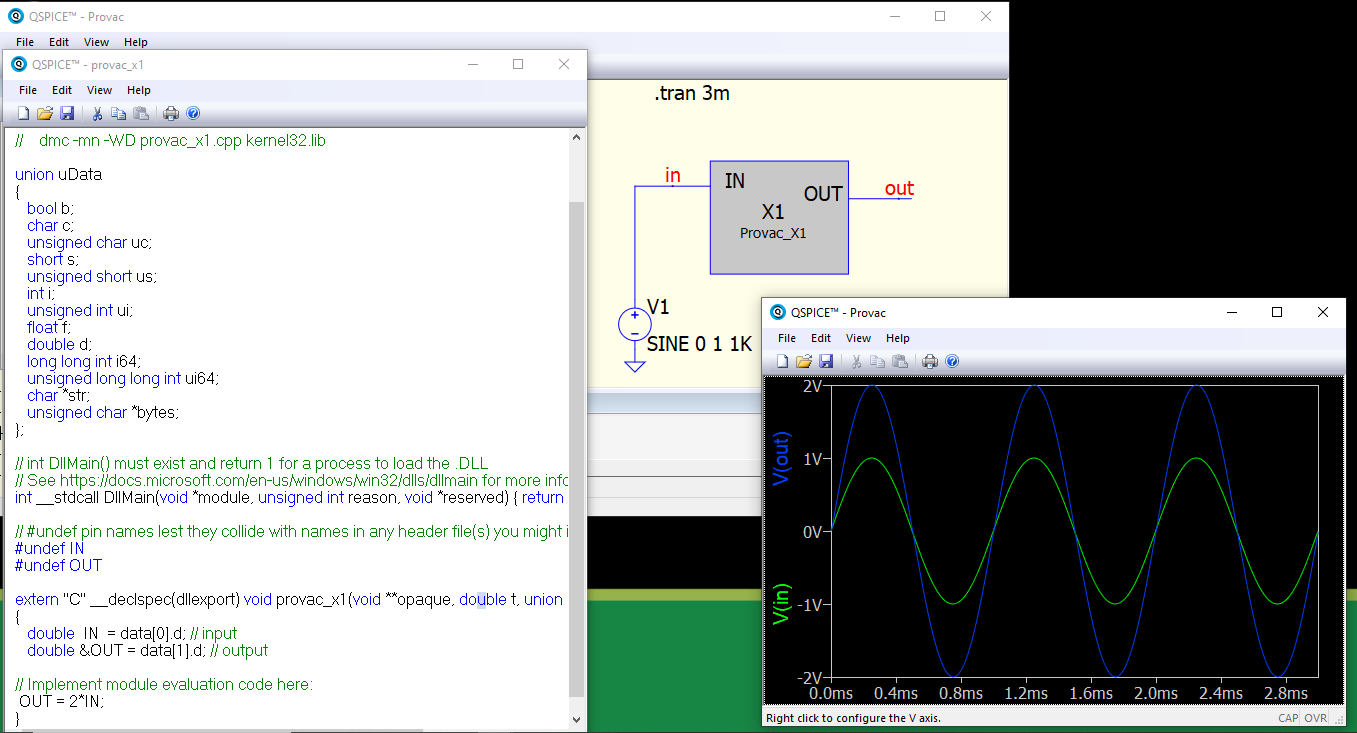1357x733 pixels.
Task: Open Help menu in provac_x1 editor
Action: tap(139, 90)
